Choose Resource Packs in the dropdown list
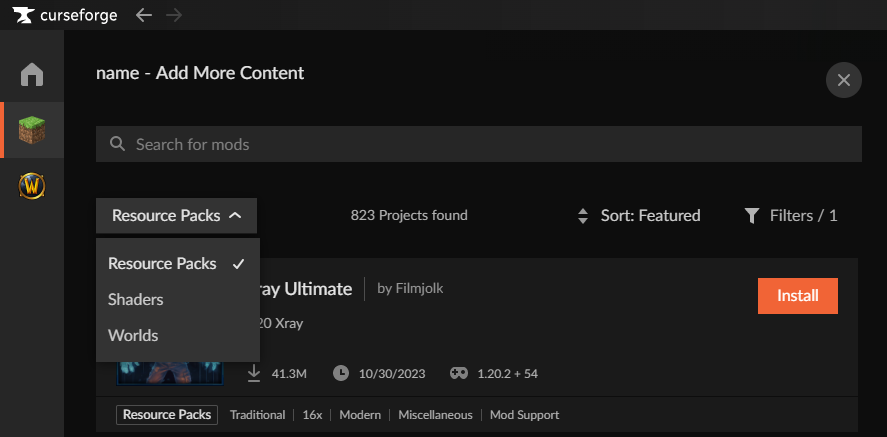Image resolution: width=887 pixels, height=437 pixels. pos(178,263)
